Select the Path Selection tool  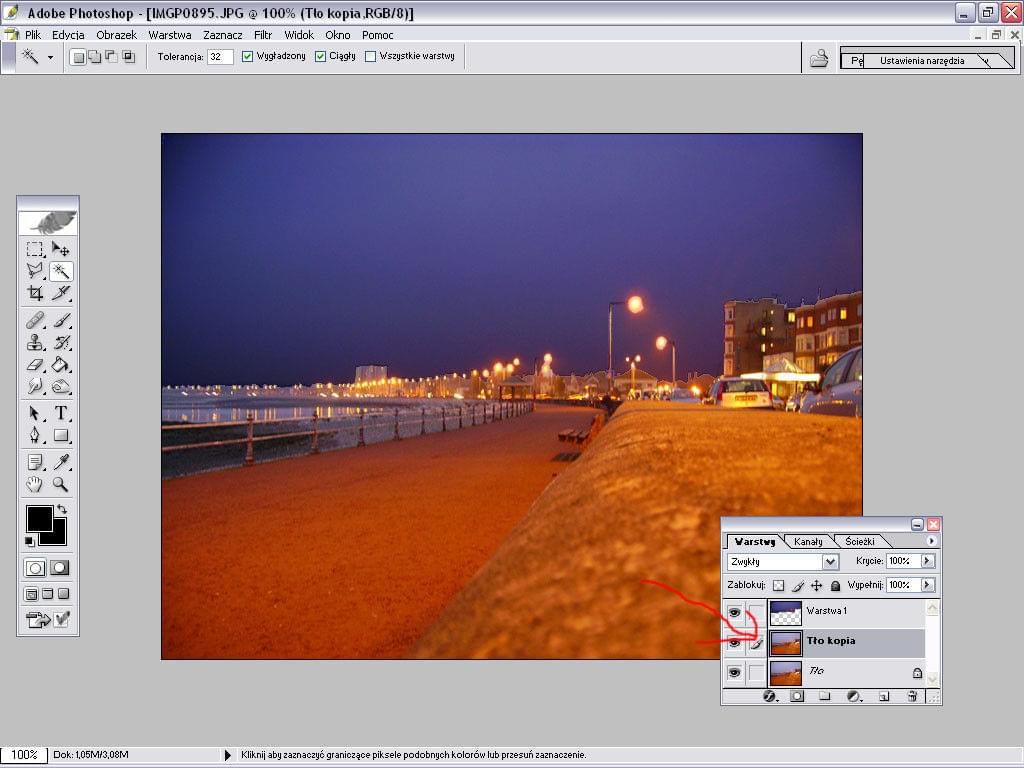[x=35, y=413]
